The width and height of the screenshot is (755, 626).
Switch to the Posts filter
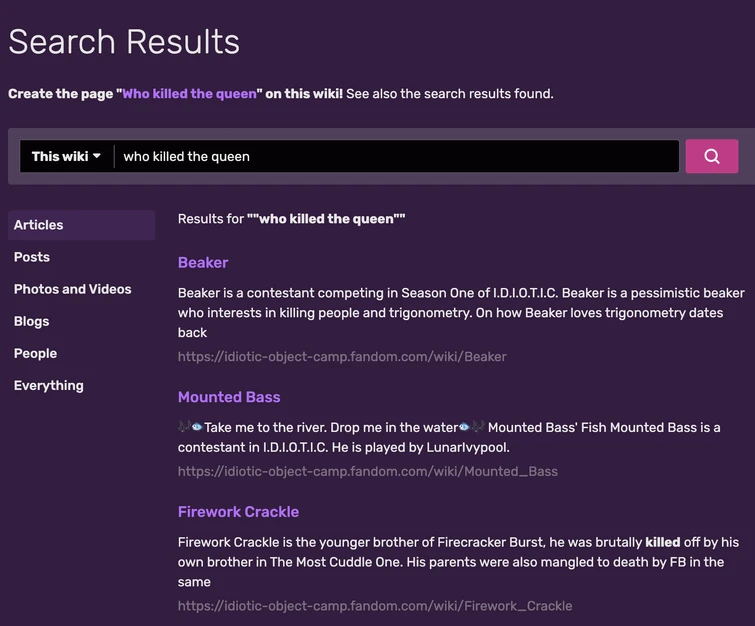[x=32, y=257]
